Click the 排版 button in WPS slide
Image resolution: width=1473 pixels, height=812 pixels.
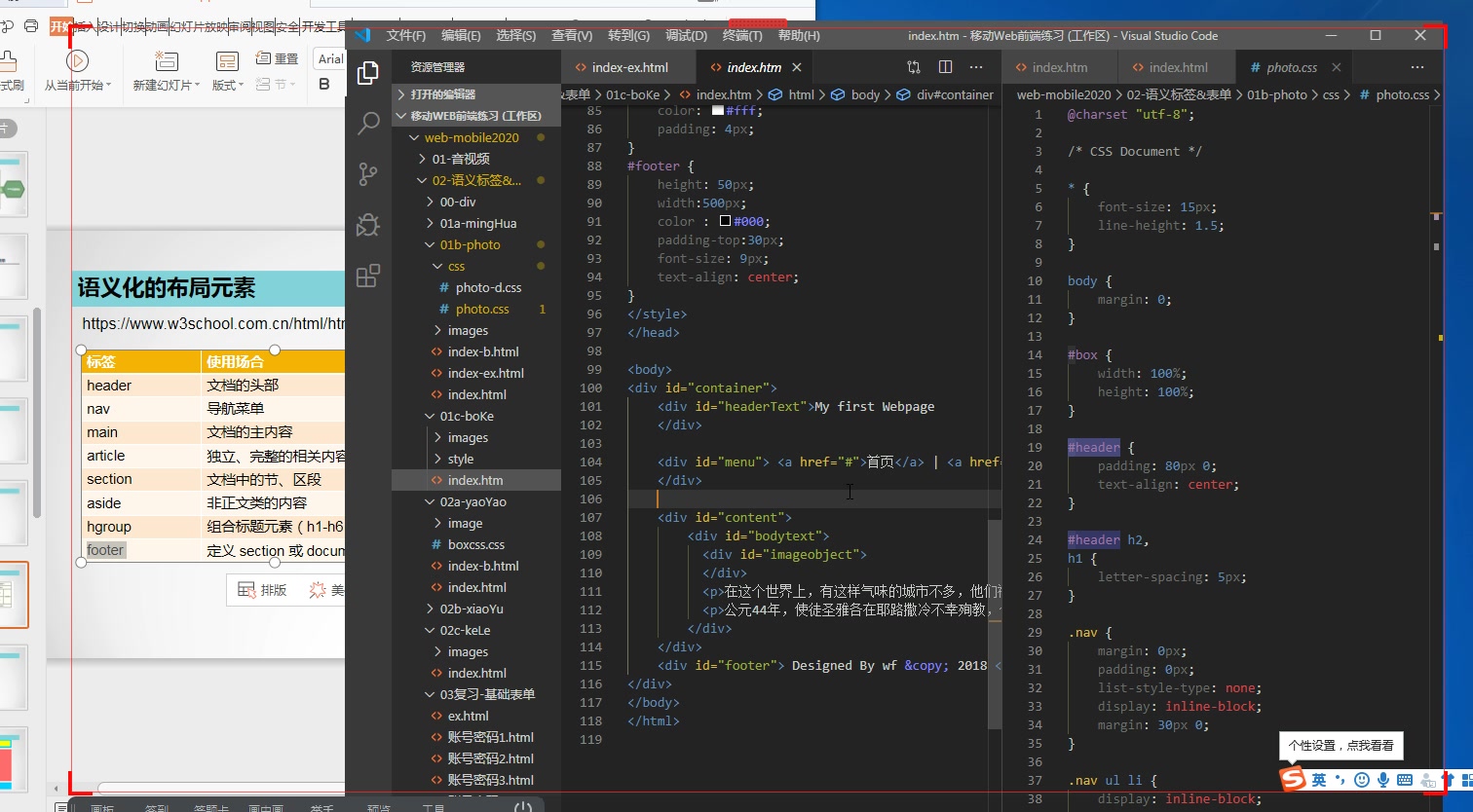tap(263, 590)
